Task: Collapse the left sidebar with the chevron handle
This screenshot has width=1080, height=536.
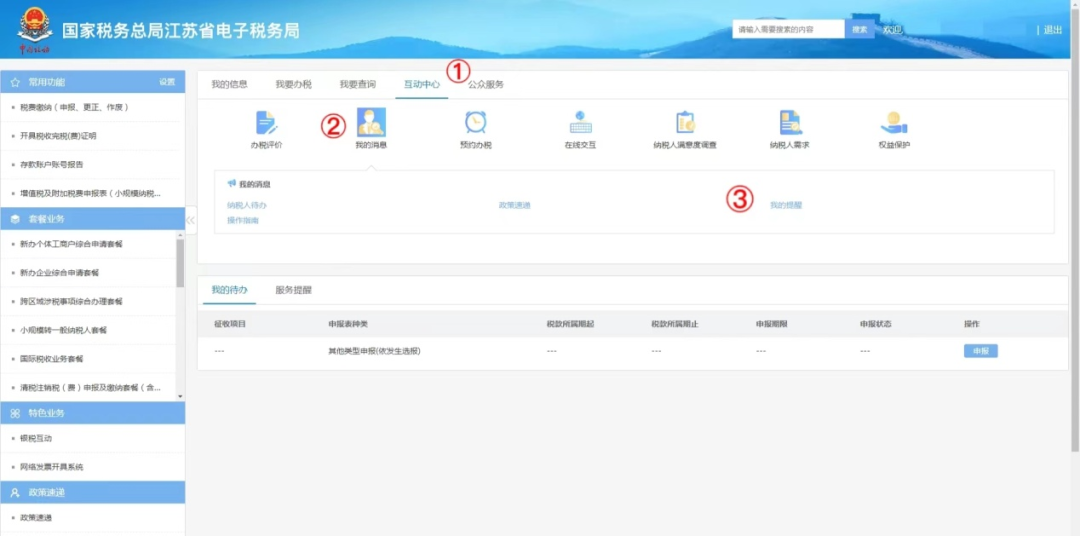Action: click(191, 220)
